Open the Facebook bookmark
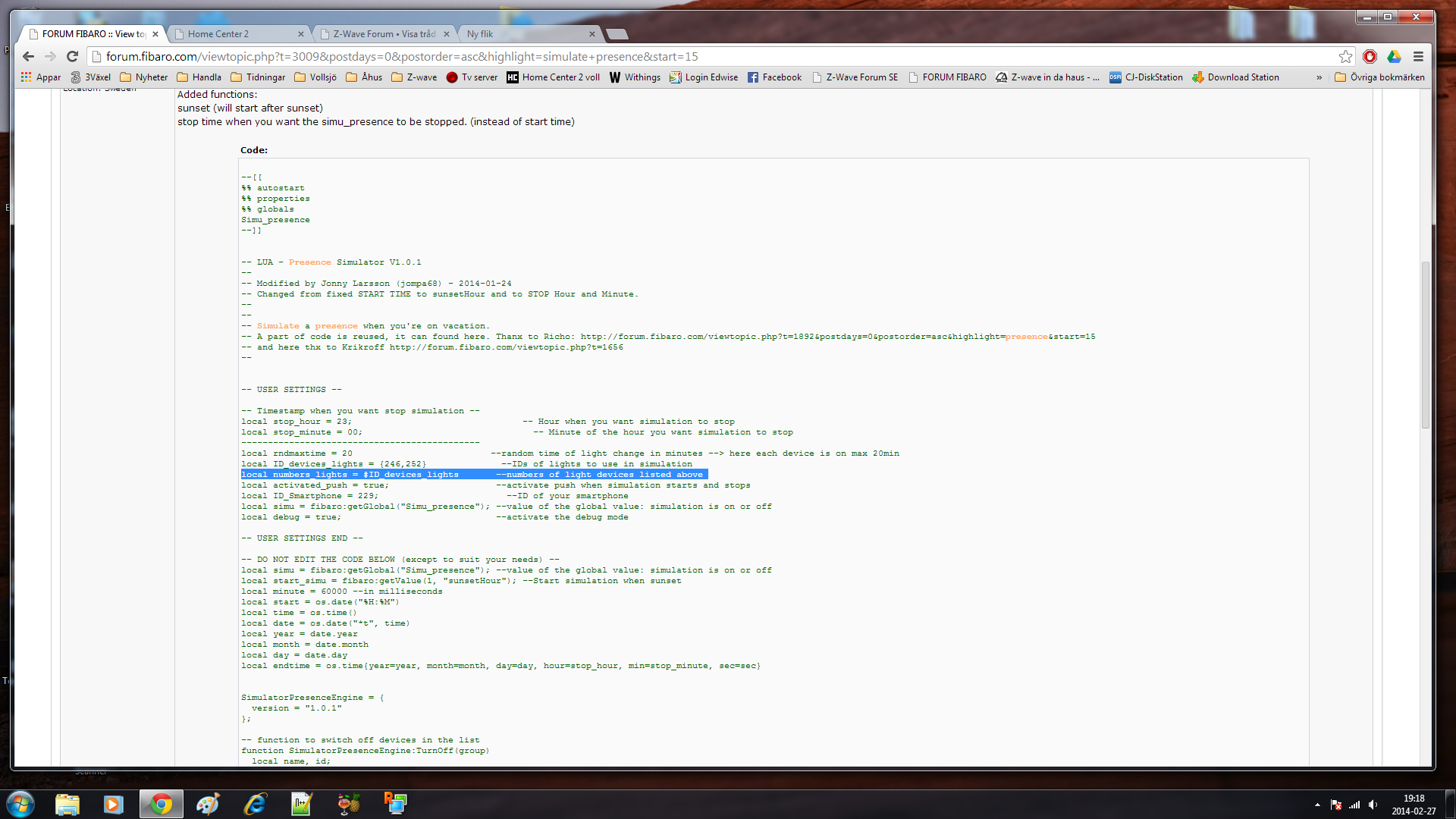The height and width of the screenshot is (819, 1456). pos(774,77)
